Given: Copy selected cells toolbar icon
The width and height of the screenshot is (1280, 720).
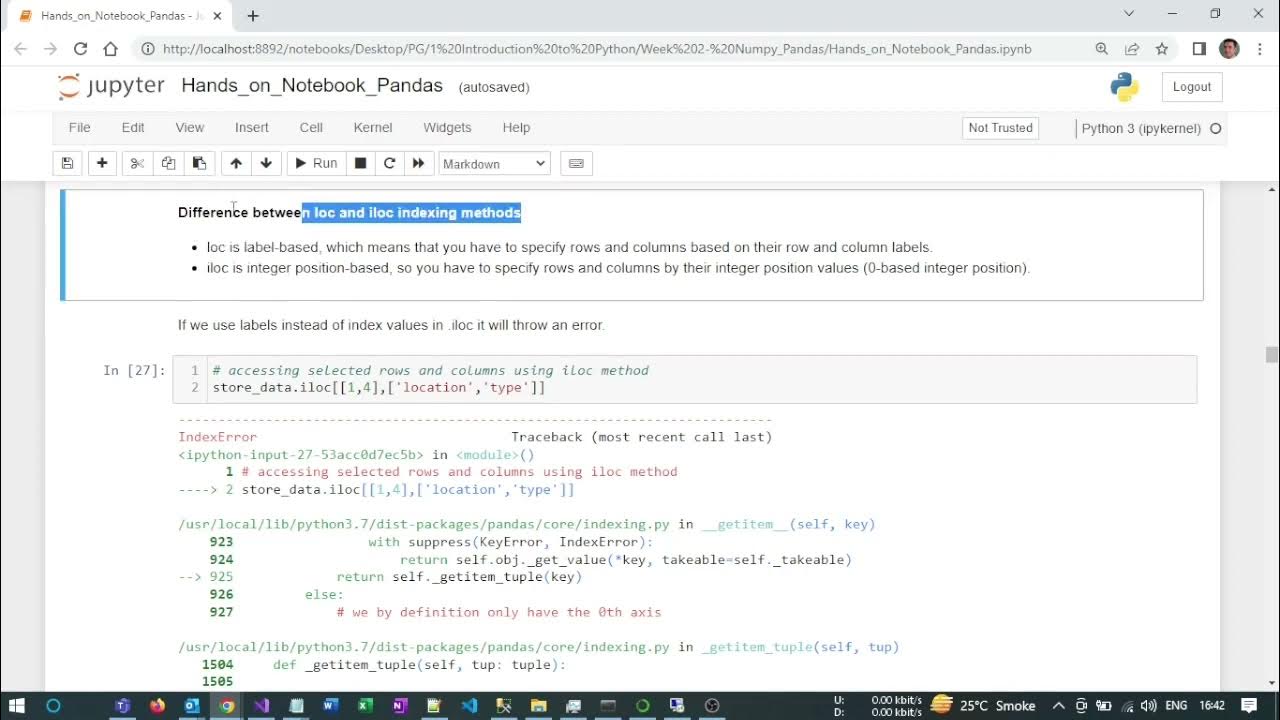Looking at the screenshot, I should point(168,163).
